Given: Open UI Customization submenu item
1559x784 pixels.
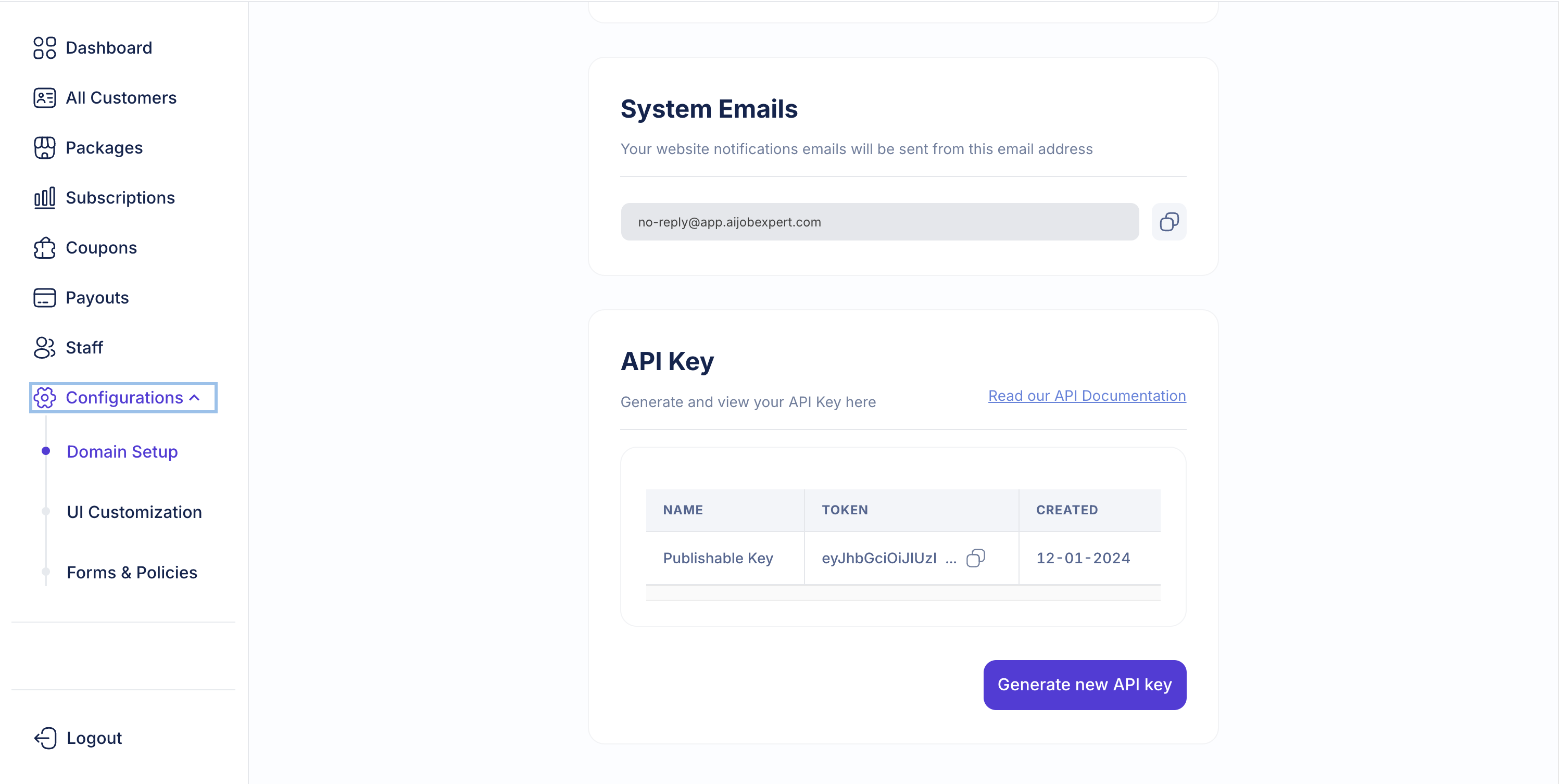Looking at the screenshot, I should (x=134, y=512).
